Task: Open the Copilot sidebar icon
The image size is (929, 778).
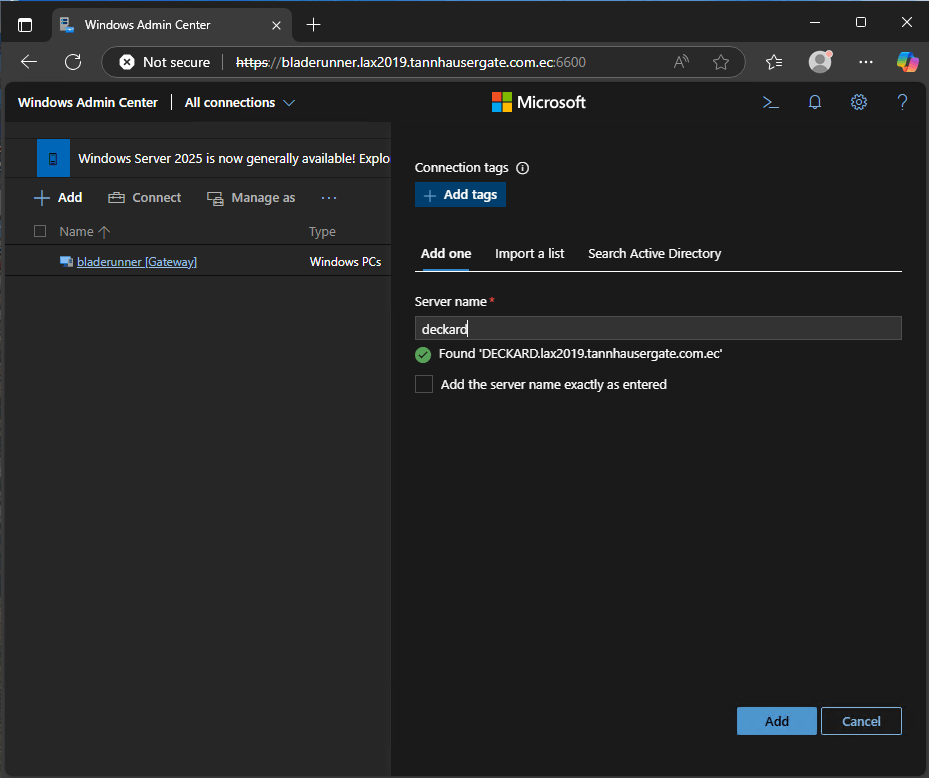Action: click(x=907, y=62)
